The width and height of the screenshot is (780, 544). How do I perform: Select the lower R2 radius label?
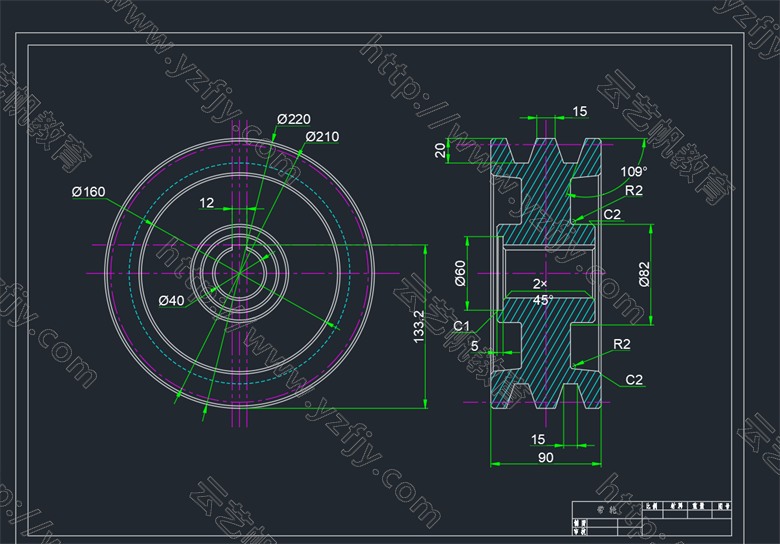(x=622, y=344)
